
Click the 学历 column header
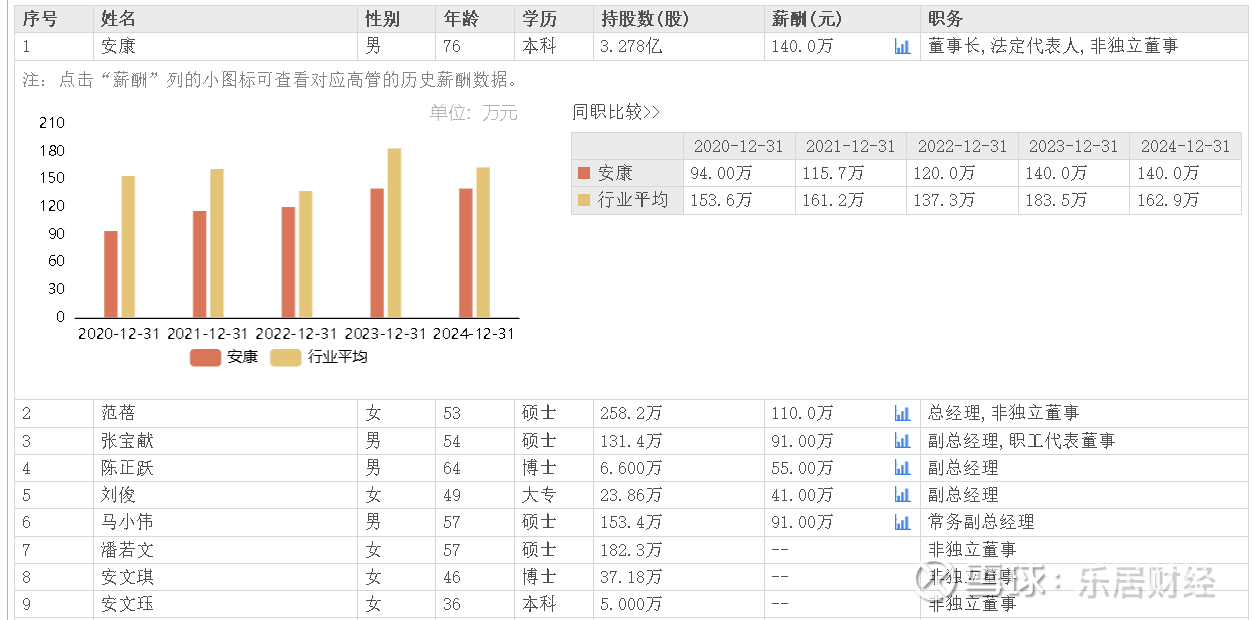coord(539,19)
